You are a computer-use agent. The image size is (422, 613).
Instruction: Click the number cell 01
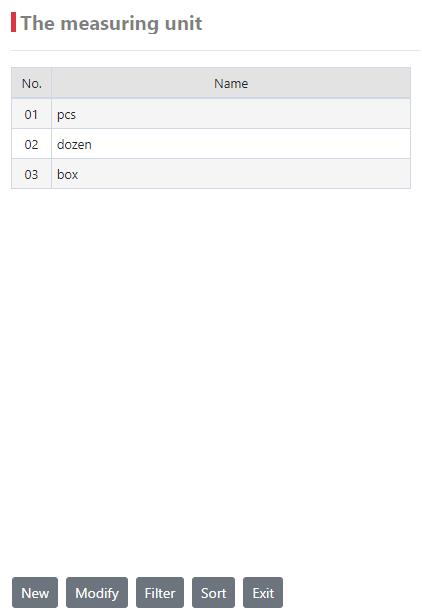32,114
